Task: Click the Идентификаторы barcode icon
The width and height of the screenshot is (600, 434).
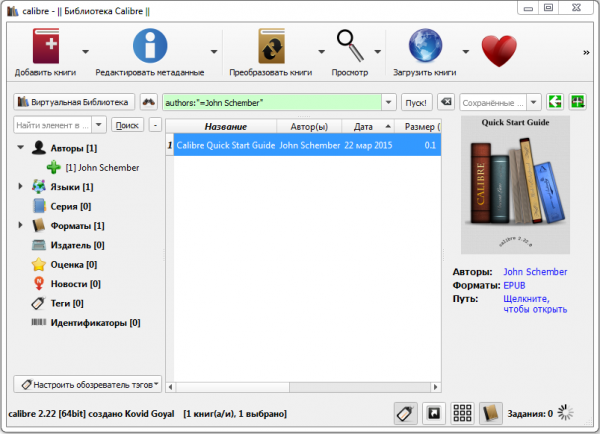Action: (39, 322)
